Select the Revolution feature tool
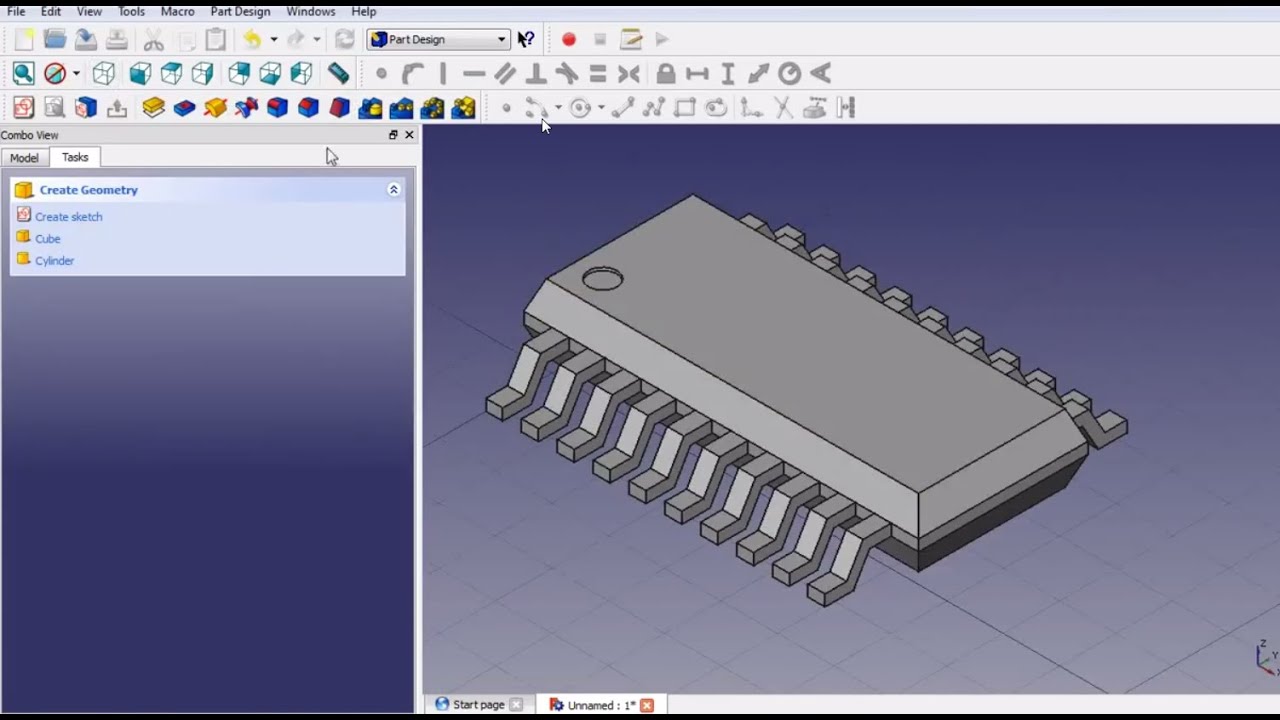This screenshot has width=1280, height=720. coord(215,107)
